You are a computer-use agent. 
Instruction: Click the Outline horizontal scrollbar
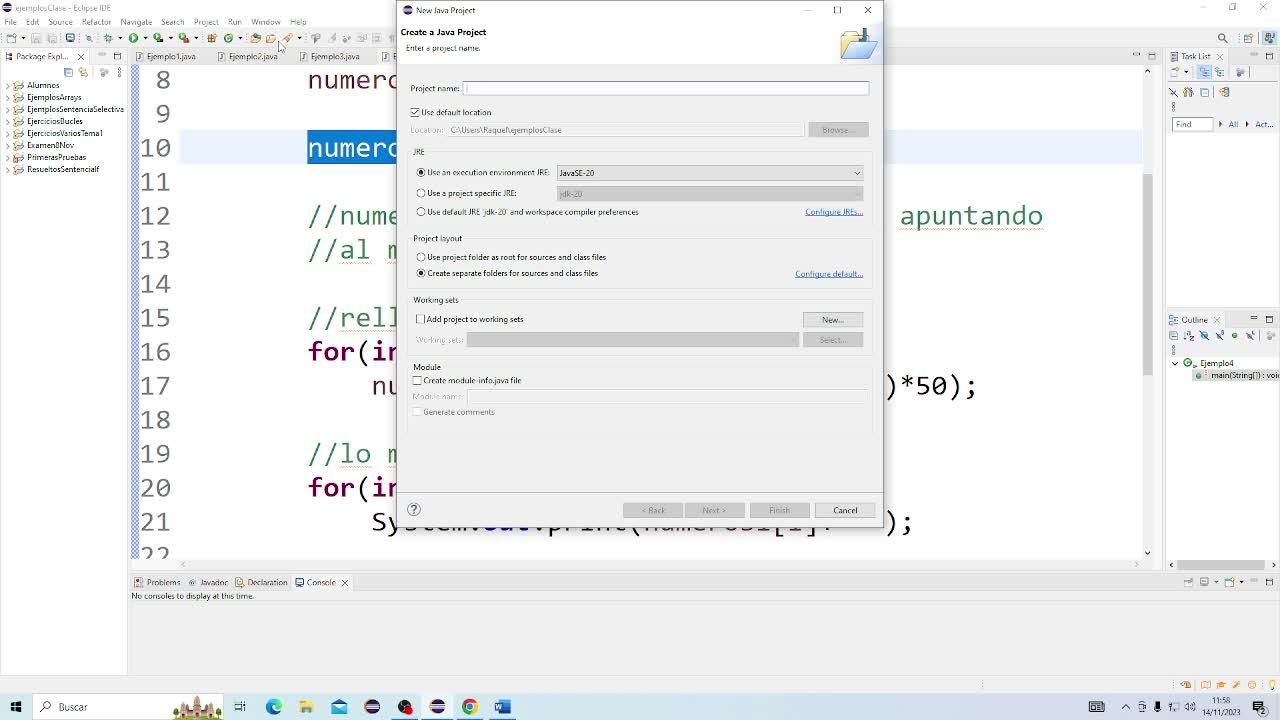1220,565
